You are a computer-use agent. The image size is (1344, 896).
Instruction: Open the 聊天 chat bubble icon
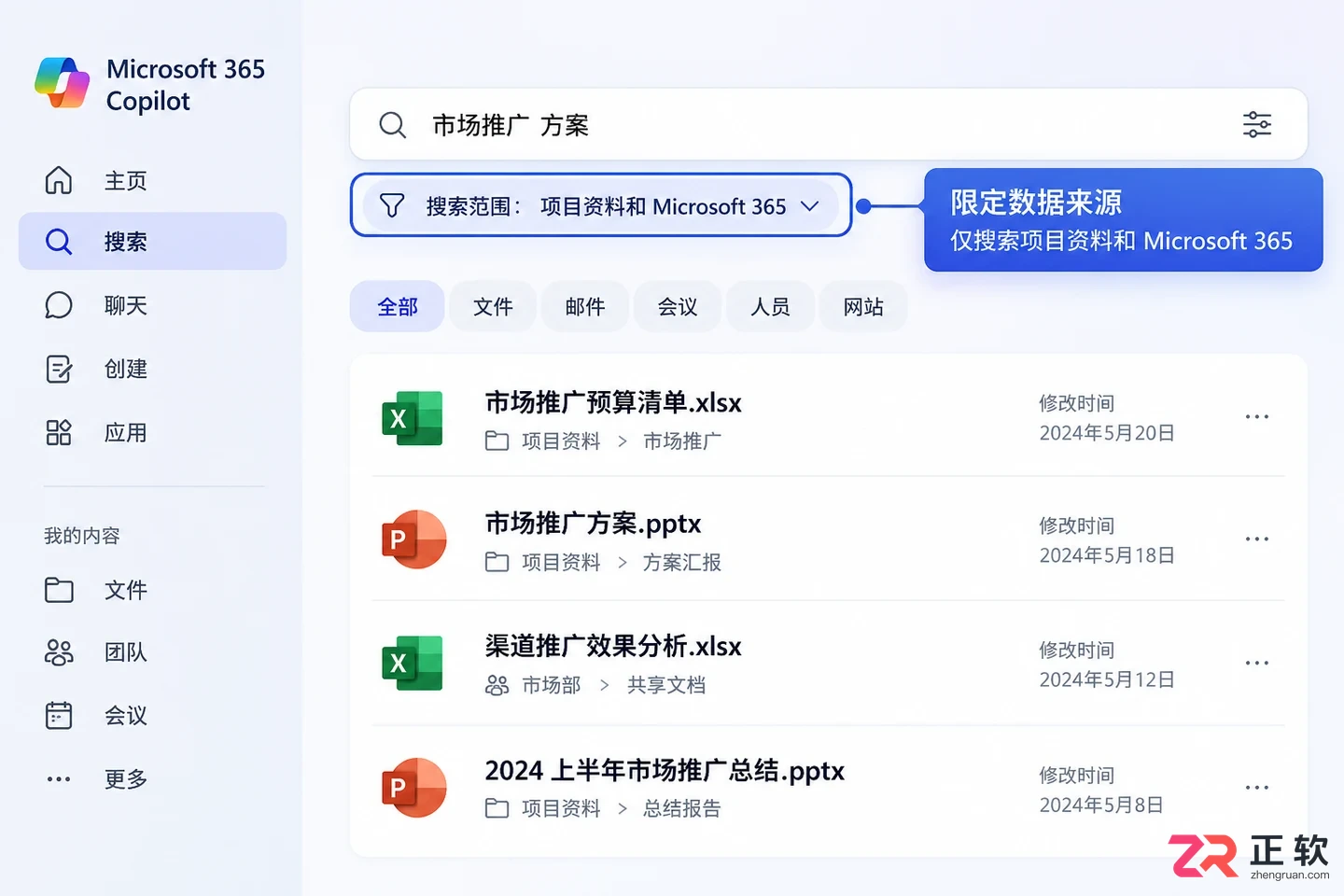59,305
